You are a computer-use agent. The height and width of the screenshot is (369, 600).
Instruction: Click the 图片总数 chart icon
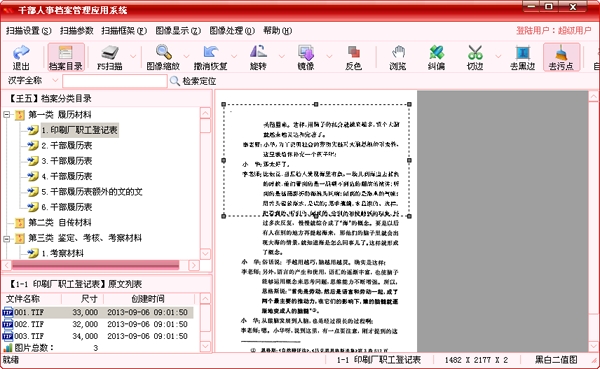tap(8, 348)
